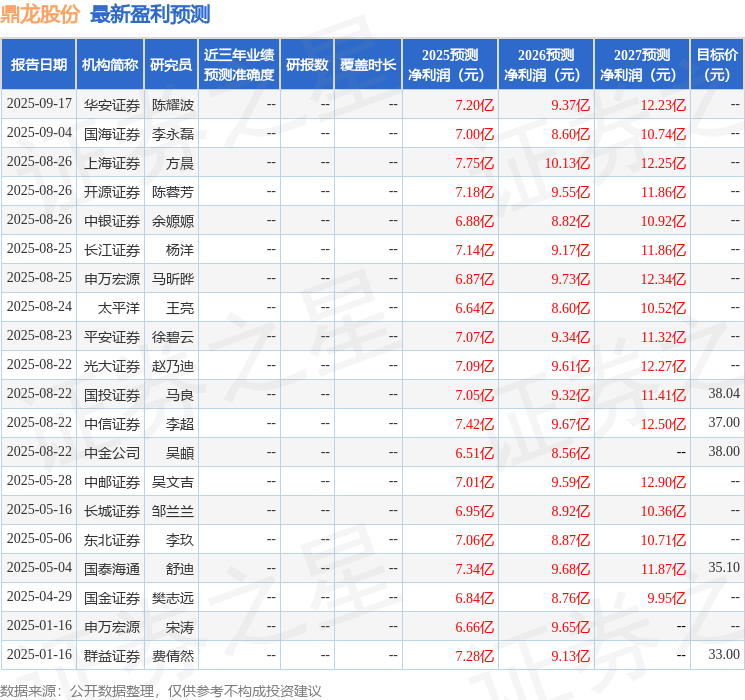Click the date cell 2025-09-04
This screenshot has width=745, height=700.
tap(39, 133)
